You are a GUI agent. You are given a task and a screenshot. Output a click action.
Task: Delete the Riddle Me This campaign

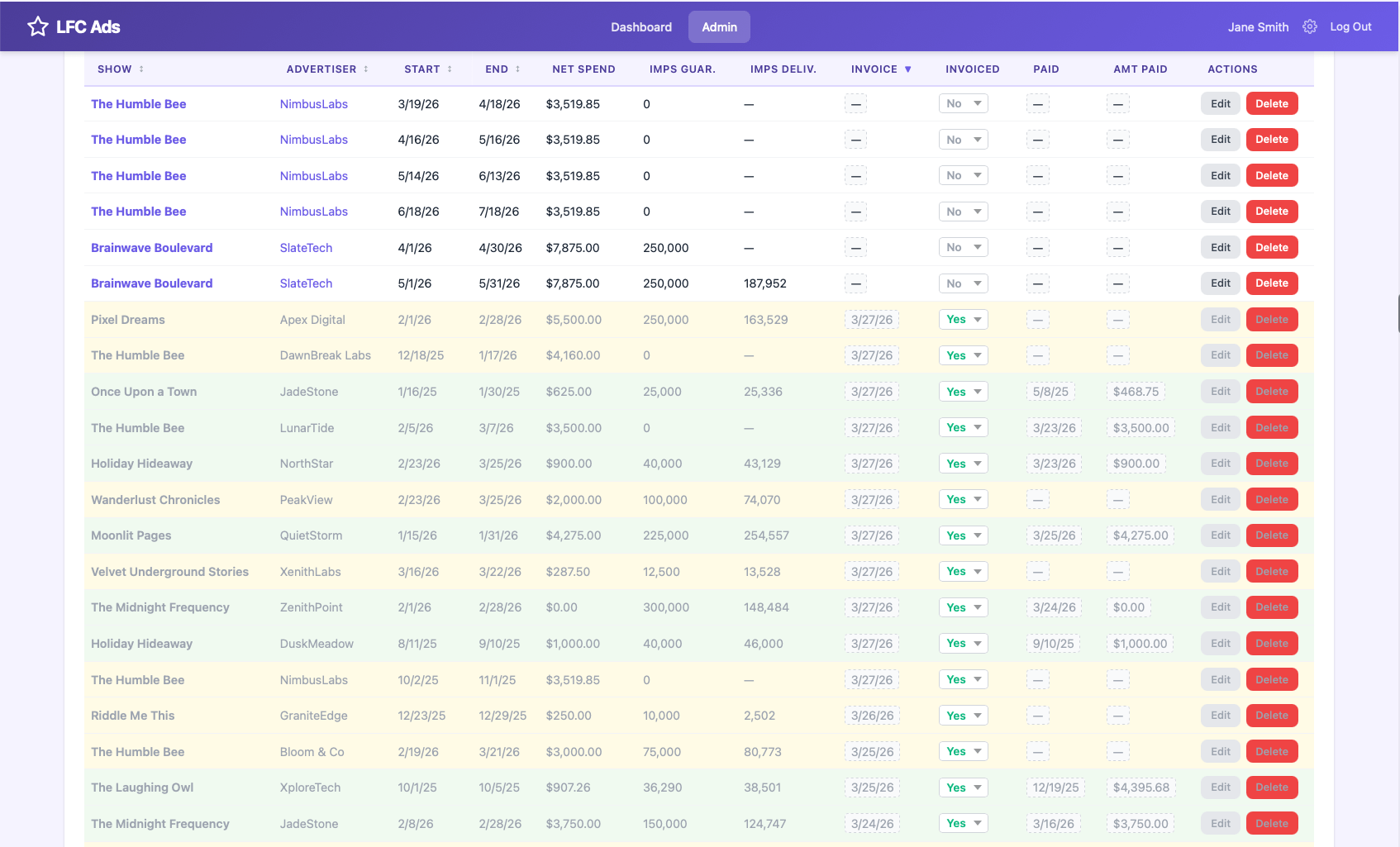1271,715
